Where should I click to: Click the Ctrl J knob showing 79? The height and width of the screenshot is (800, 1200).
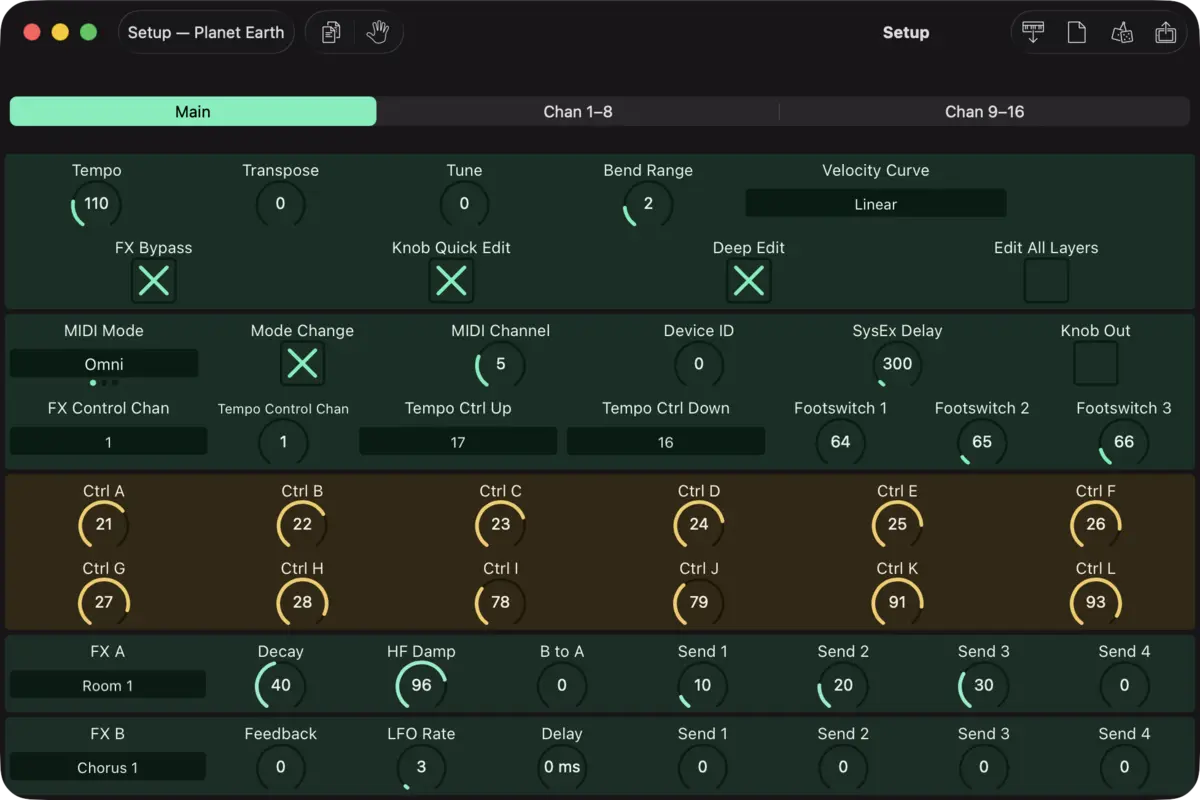[x=699, y=602]
